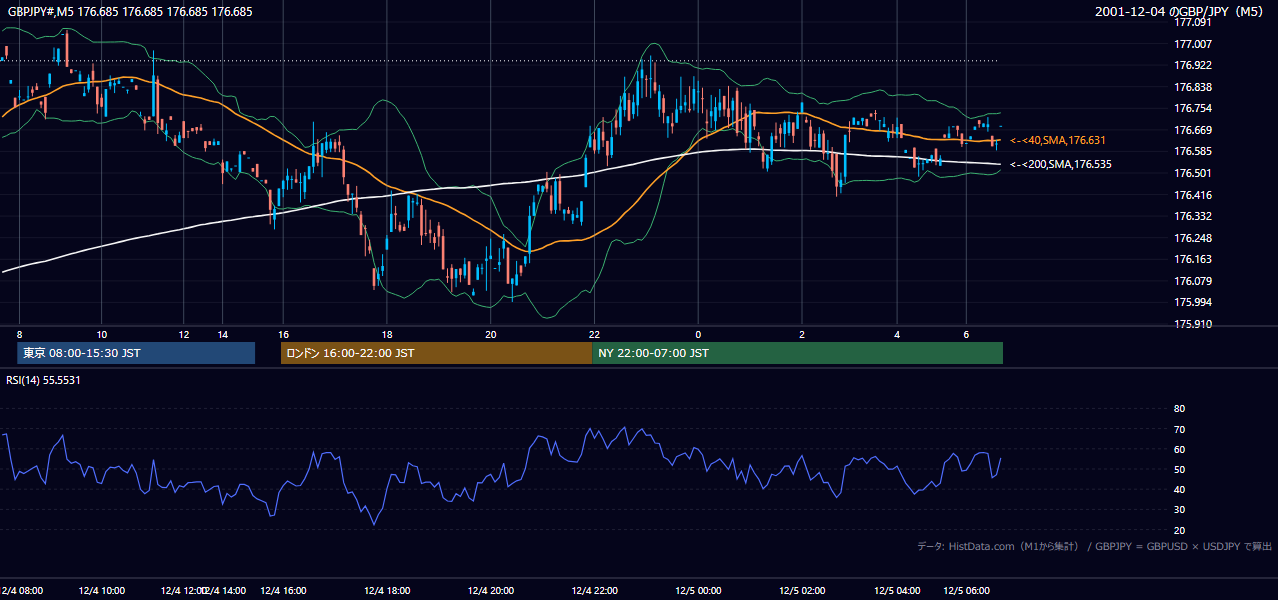This screenshot has width=1278, height=600.
Task: Click the 12/4 22:00 time axis label
Action: point(595,591)
